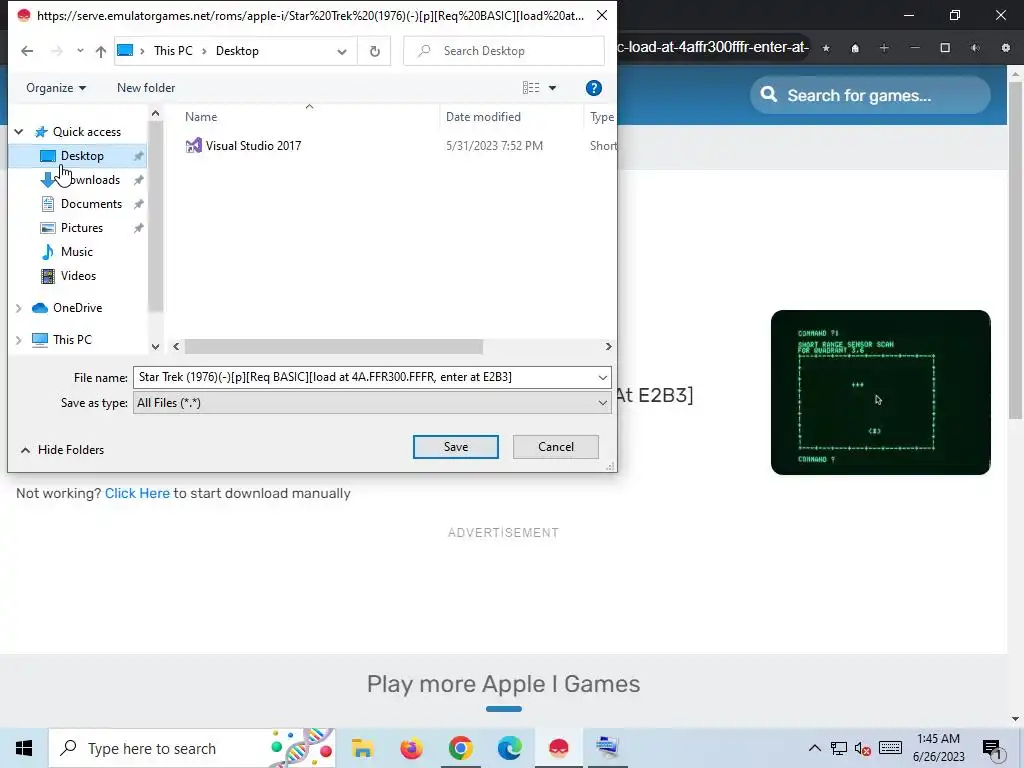The image size is (1024, 768).
Task: Cancel the Save dialog
Action: coord(556,447)
